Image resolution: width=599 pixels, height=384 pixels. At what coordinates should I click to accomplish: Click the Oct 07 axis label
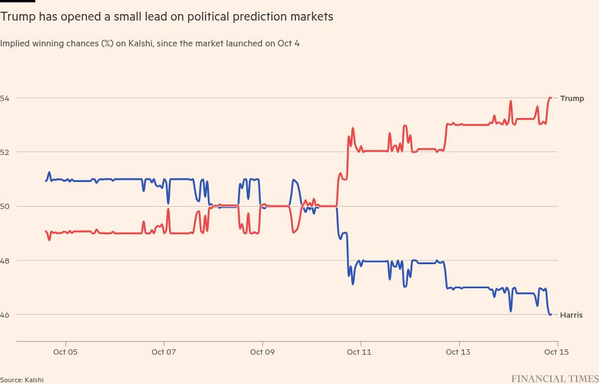pos(164,352)
